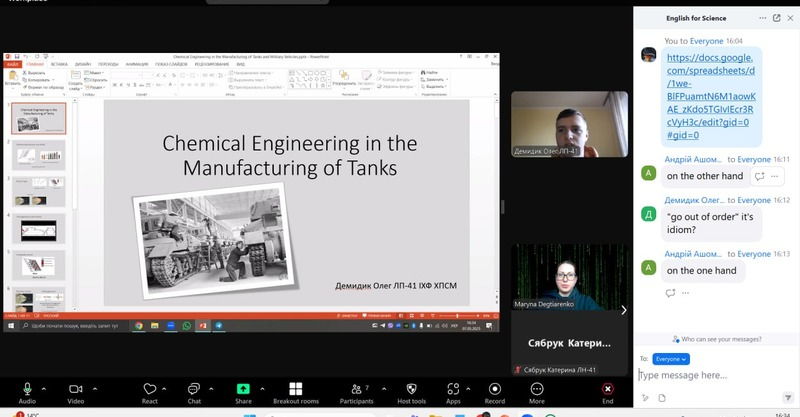Image resolution: width=800 pixels, height=417 pixels.
Task: Show next participants with right chevron
Action: (x=623, y=310)
